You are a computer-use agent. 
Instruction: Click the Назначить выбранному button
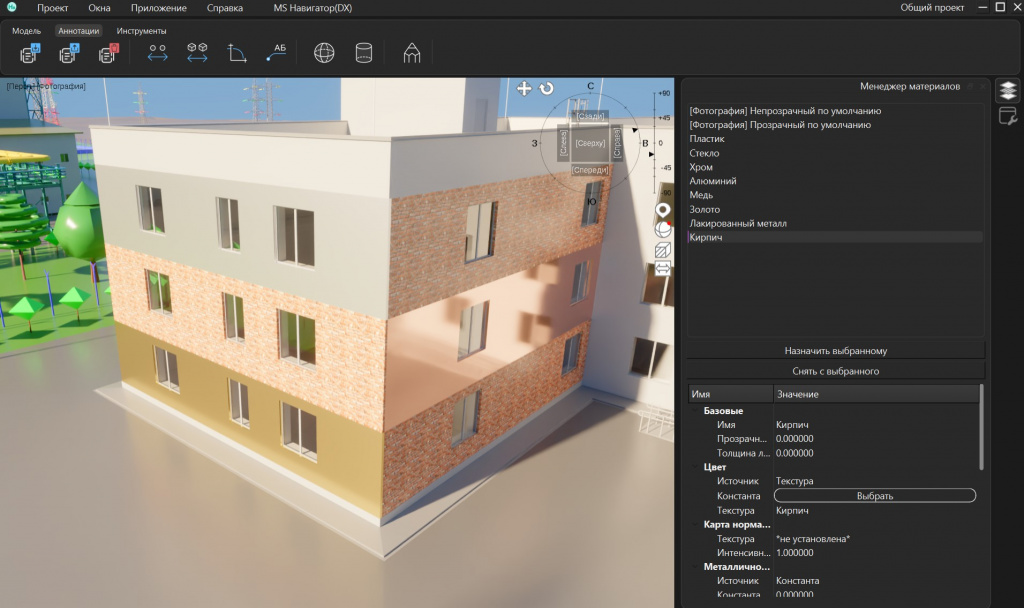tap(835, 351)
